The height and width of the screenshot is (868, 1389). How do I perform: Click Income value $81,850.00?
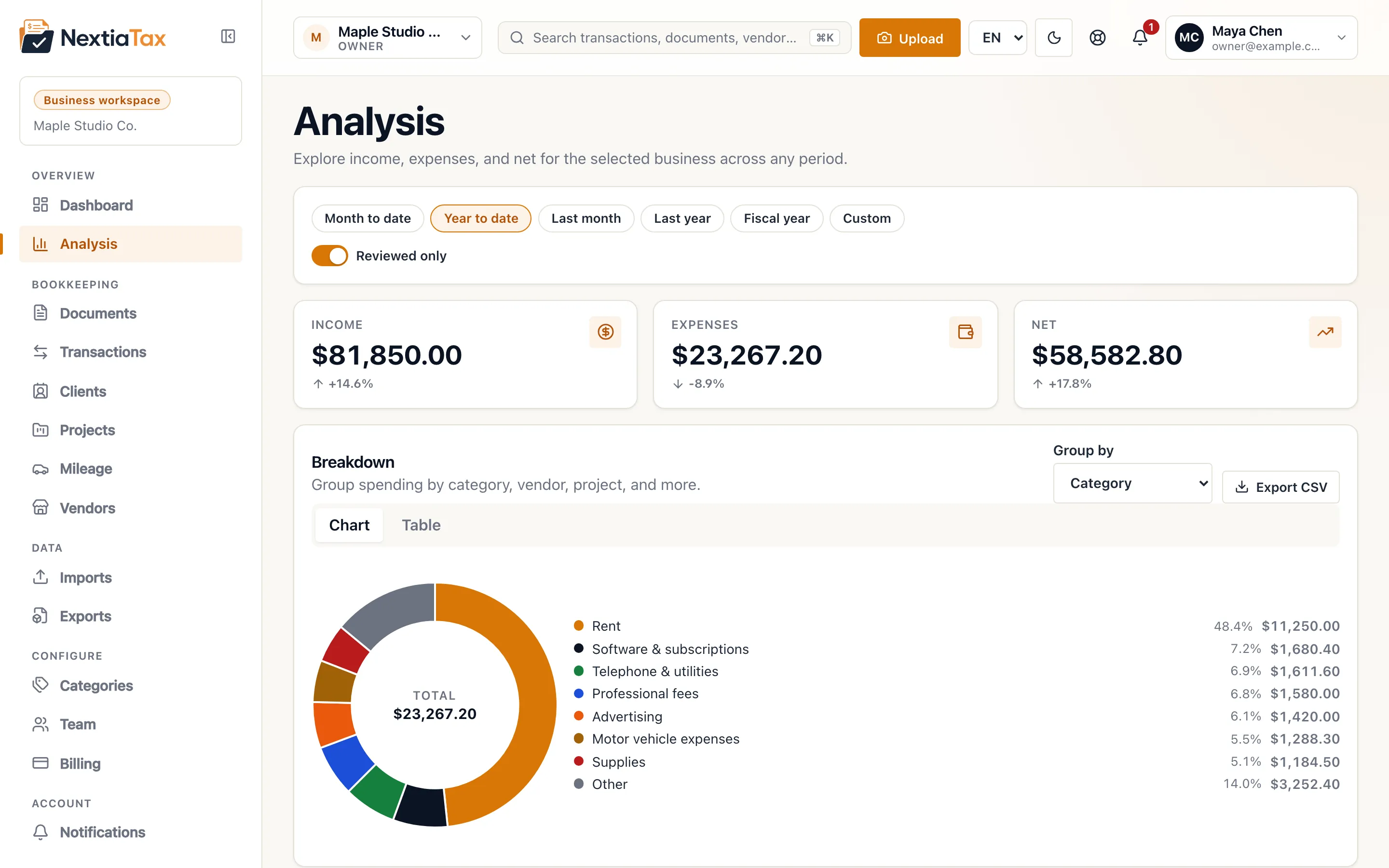386,355
